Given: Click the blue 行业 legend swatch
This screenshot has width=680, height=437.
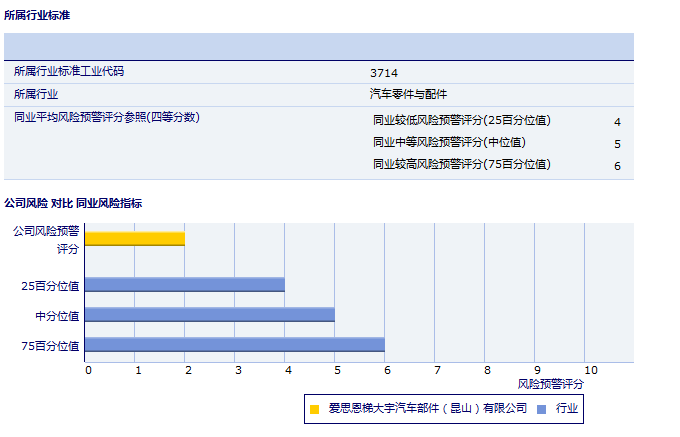Looking at the screenshot, I should (541, 409).
